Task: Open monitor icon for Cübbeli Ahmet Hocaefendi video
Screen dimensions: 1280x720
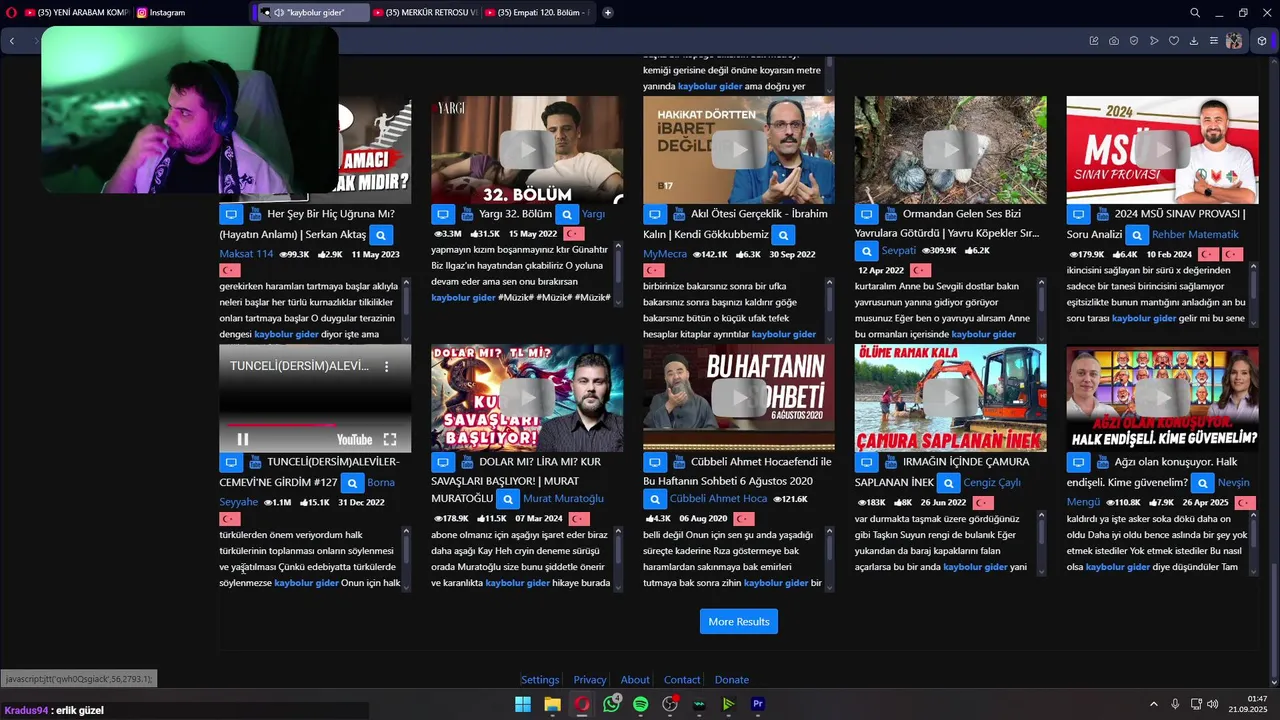Action: pyautogui.click(x=655, y=462)
